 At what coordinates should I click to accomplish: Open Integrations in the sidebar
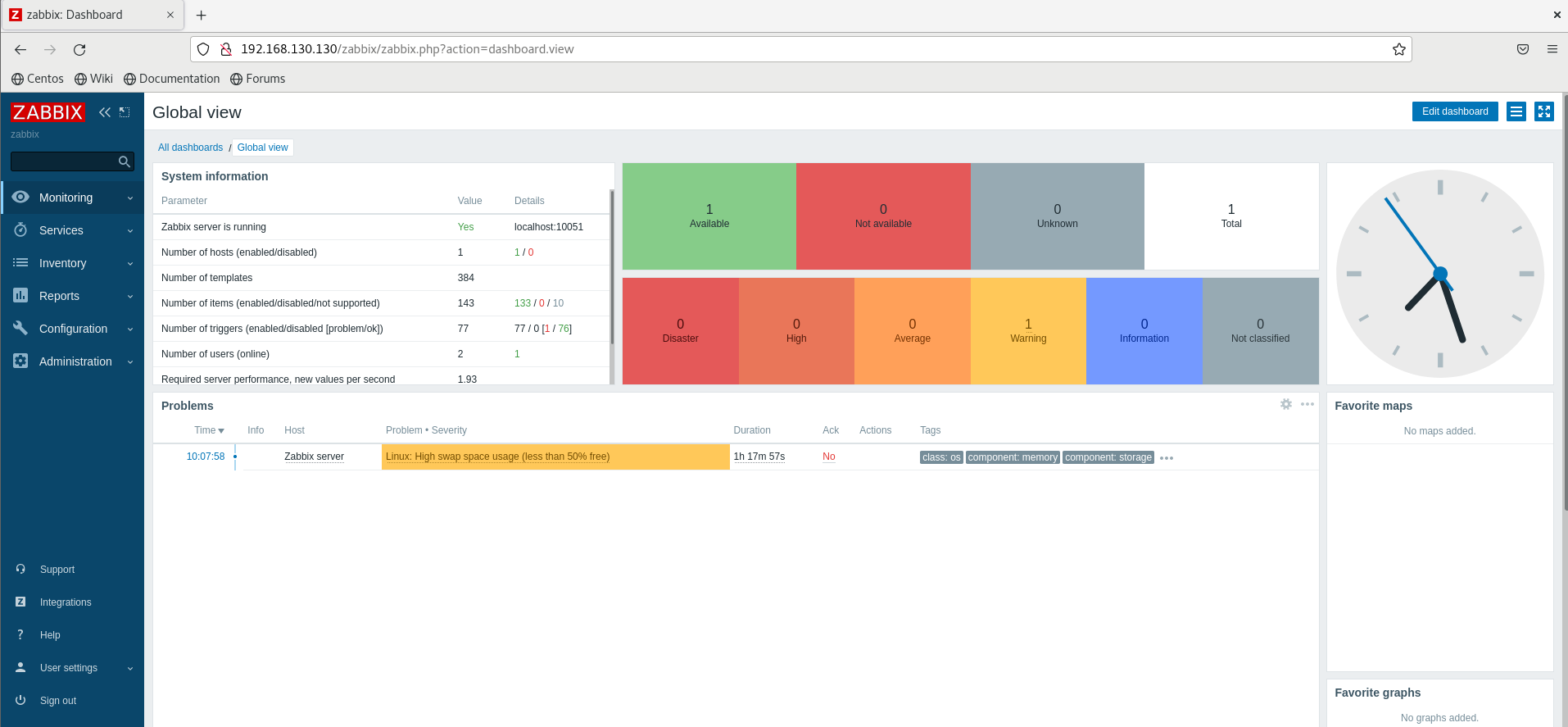click(x=66, y=602)
